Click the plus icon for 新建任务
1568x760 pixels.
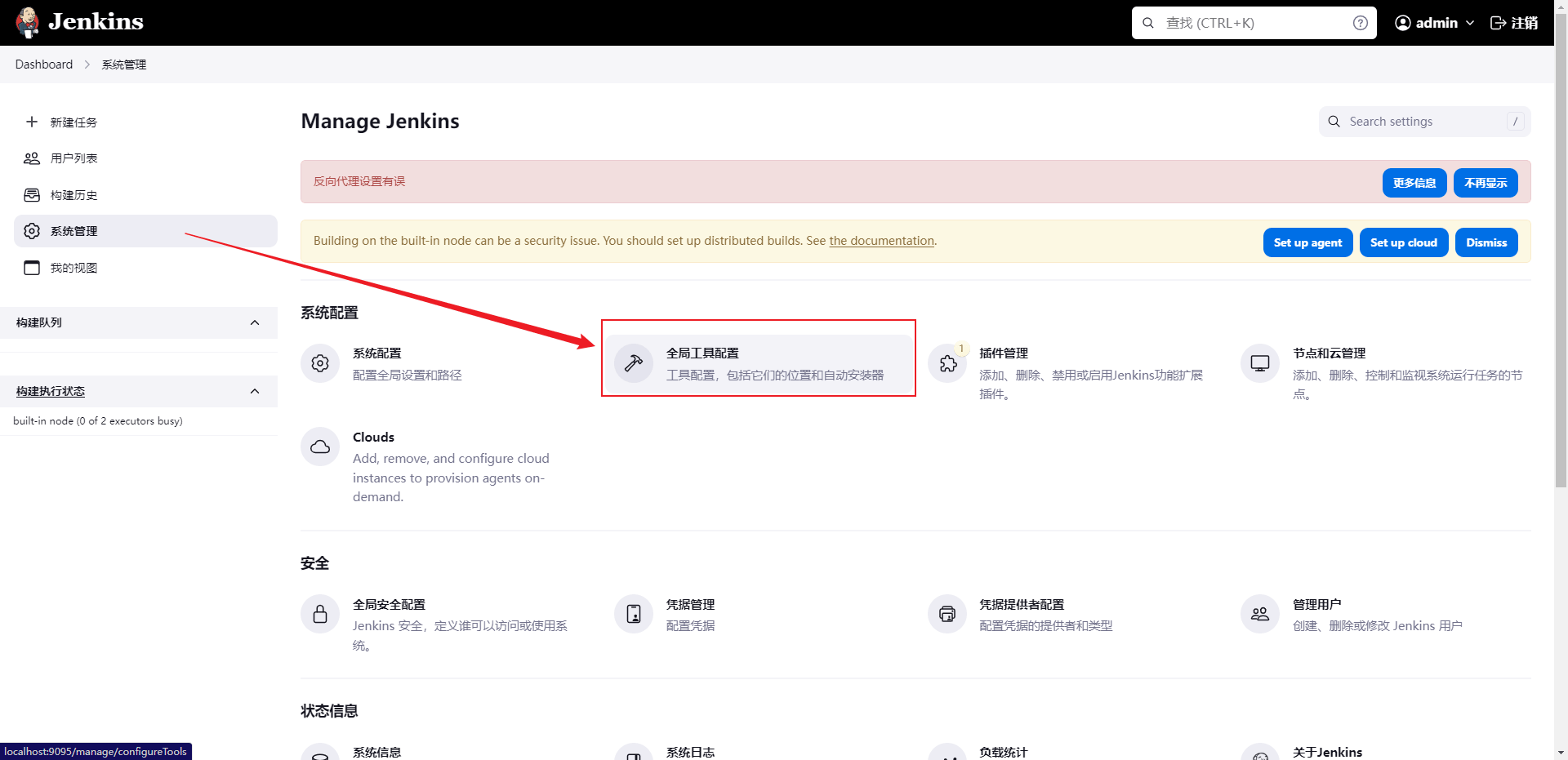tap(32, 122)
